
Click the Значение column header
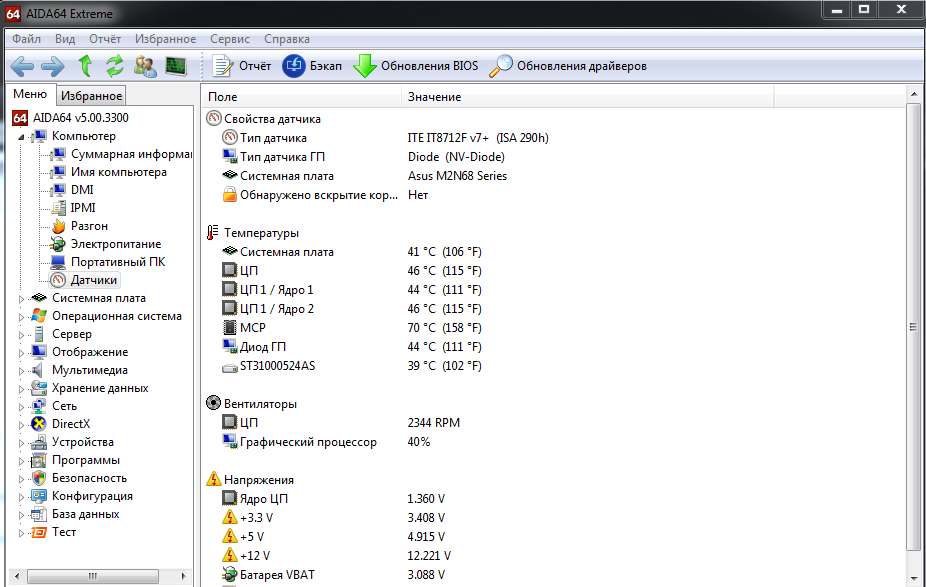click(x=434, y=97)
